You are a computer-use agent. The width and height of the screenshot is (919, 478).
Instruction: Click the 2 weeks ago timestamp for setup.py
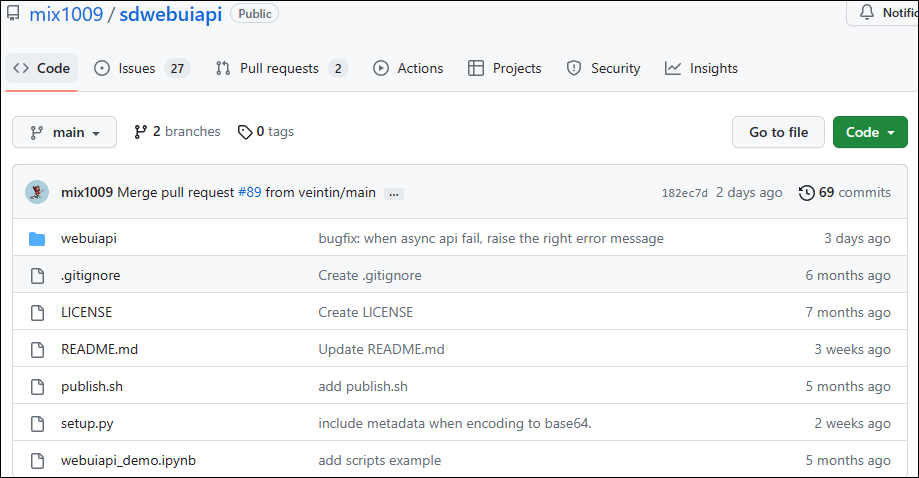(853, 424)
